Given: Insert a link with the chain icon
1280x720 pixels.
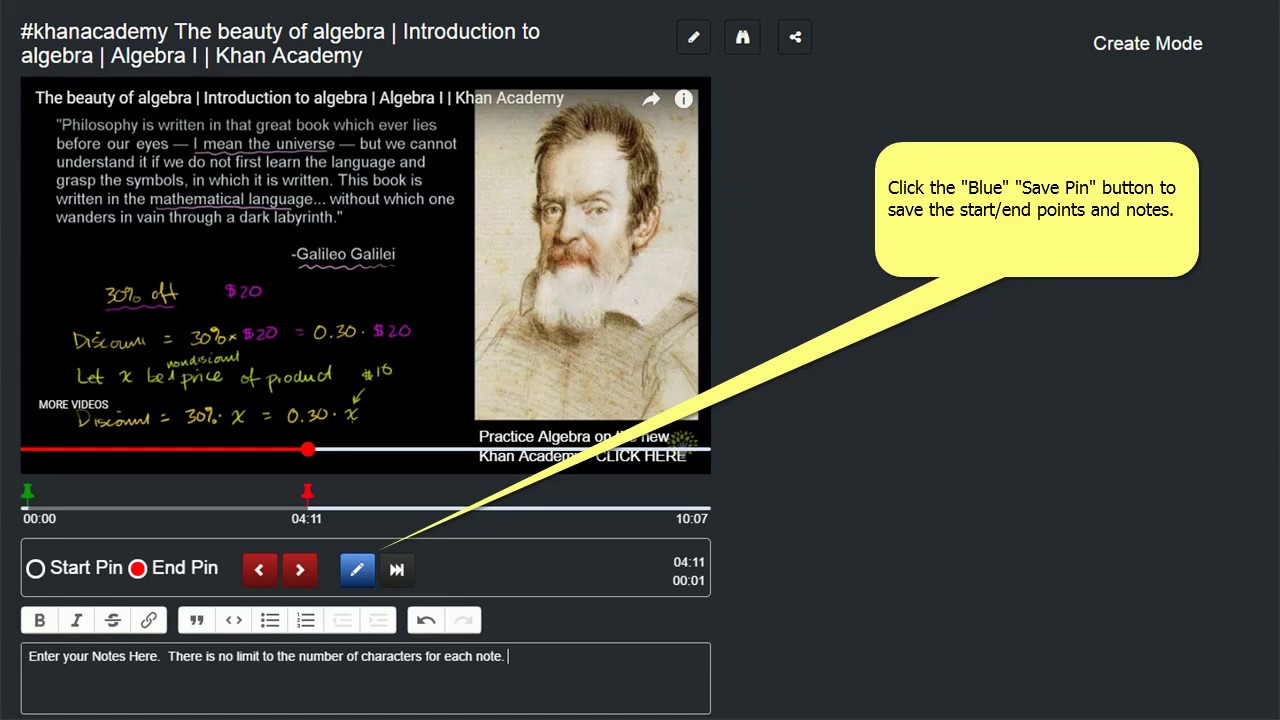Looking at the screenshot, I should point(149,620).
